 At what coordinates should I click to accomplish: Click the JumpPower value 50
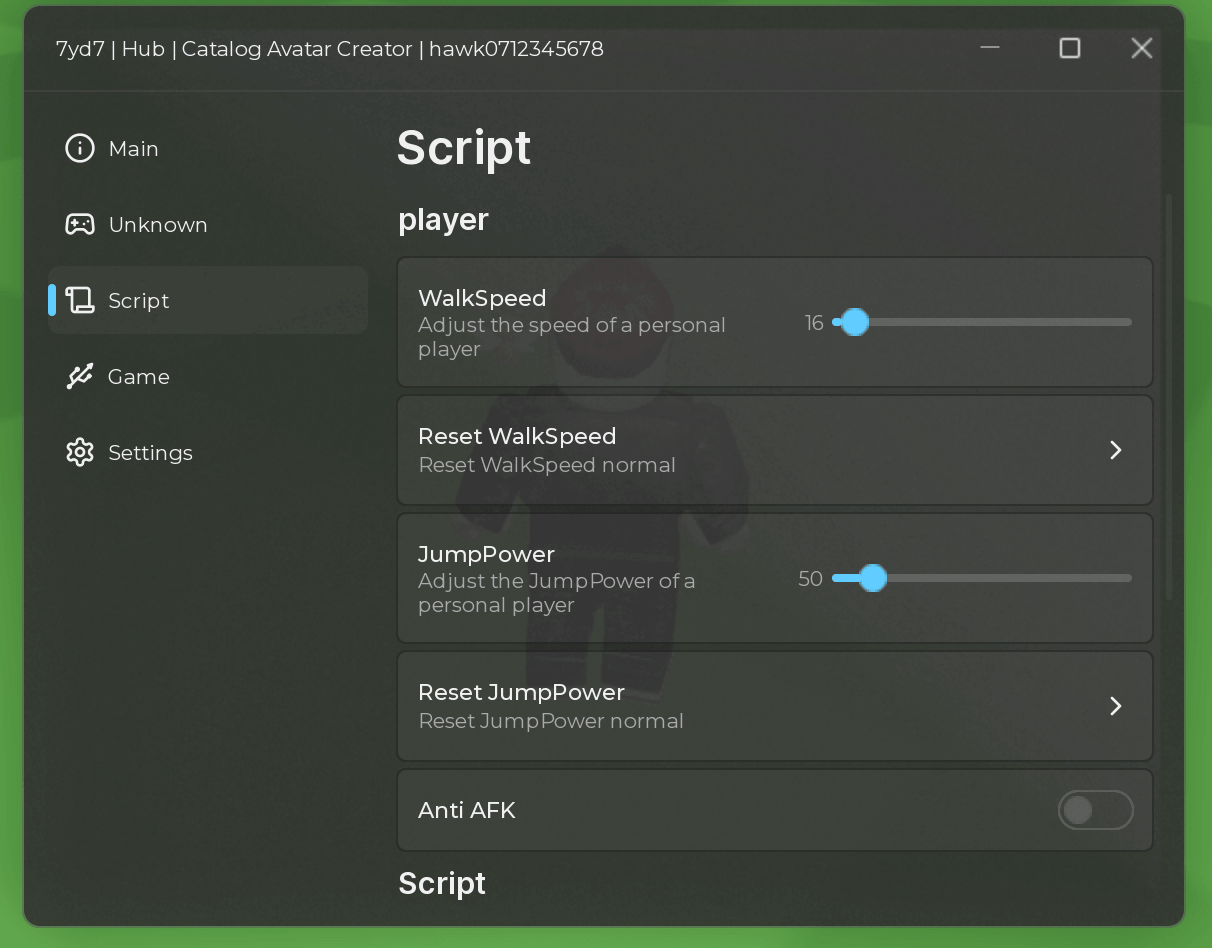[x=810, y=579]
